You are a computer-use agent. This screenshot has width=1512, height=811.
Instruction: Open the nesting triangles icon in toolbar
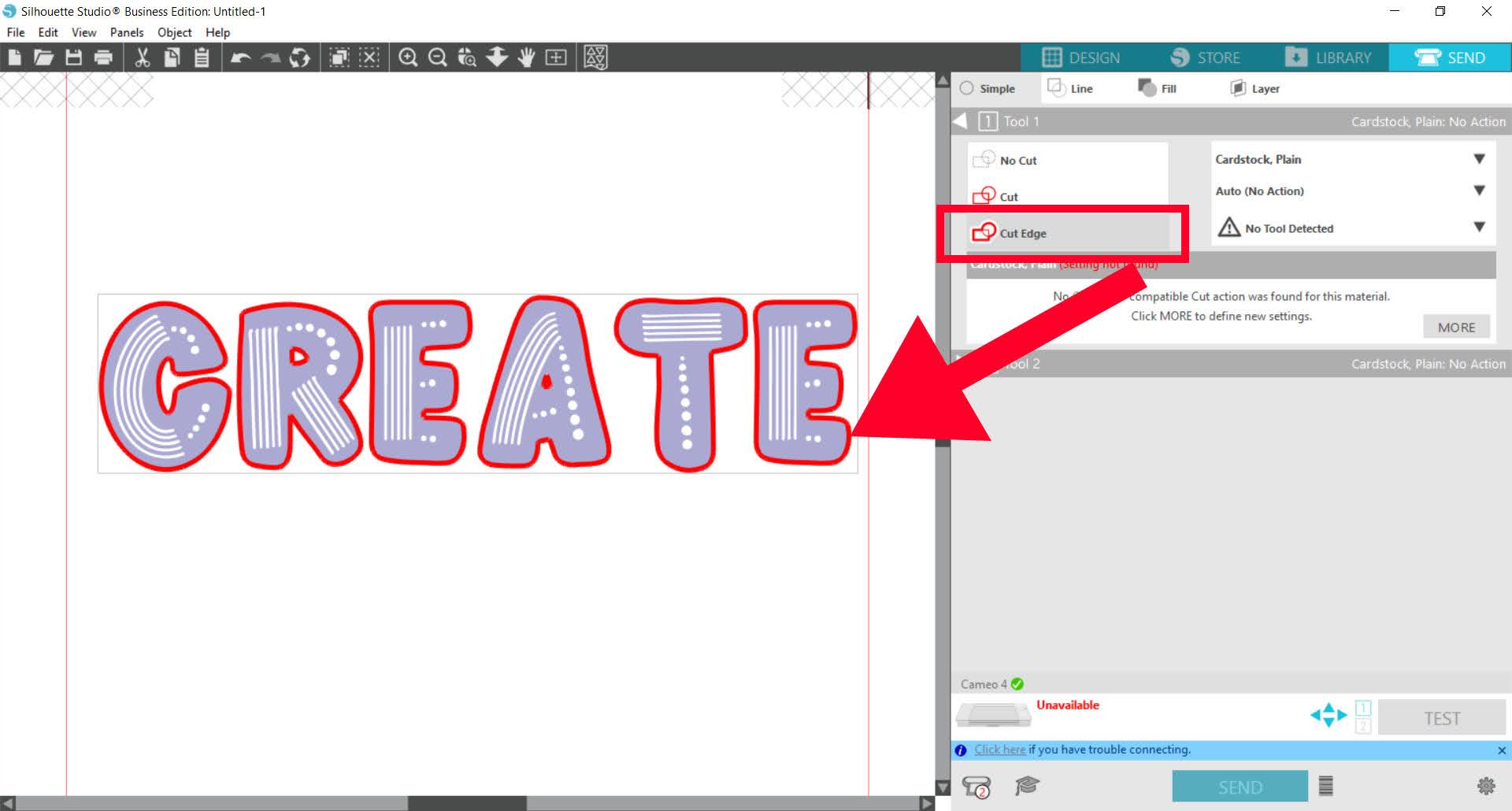click(x=596, y=57)
